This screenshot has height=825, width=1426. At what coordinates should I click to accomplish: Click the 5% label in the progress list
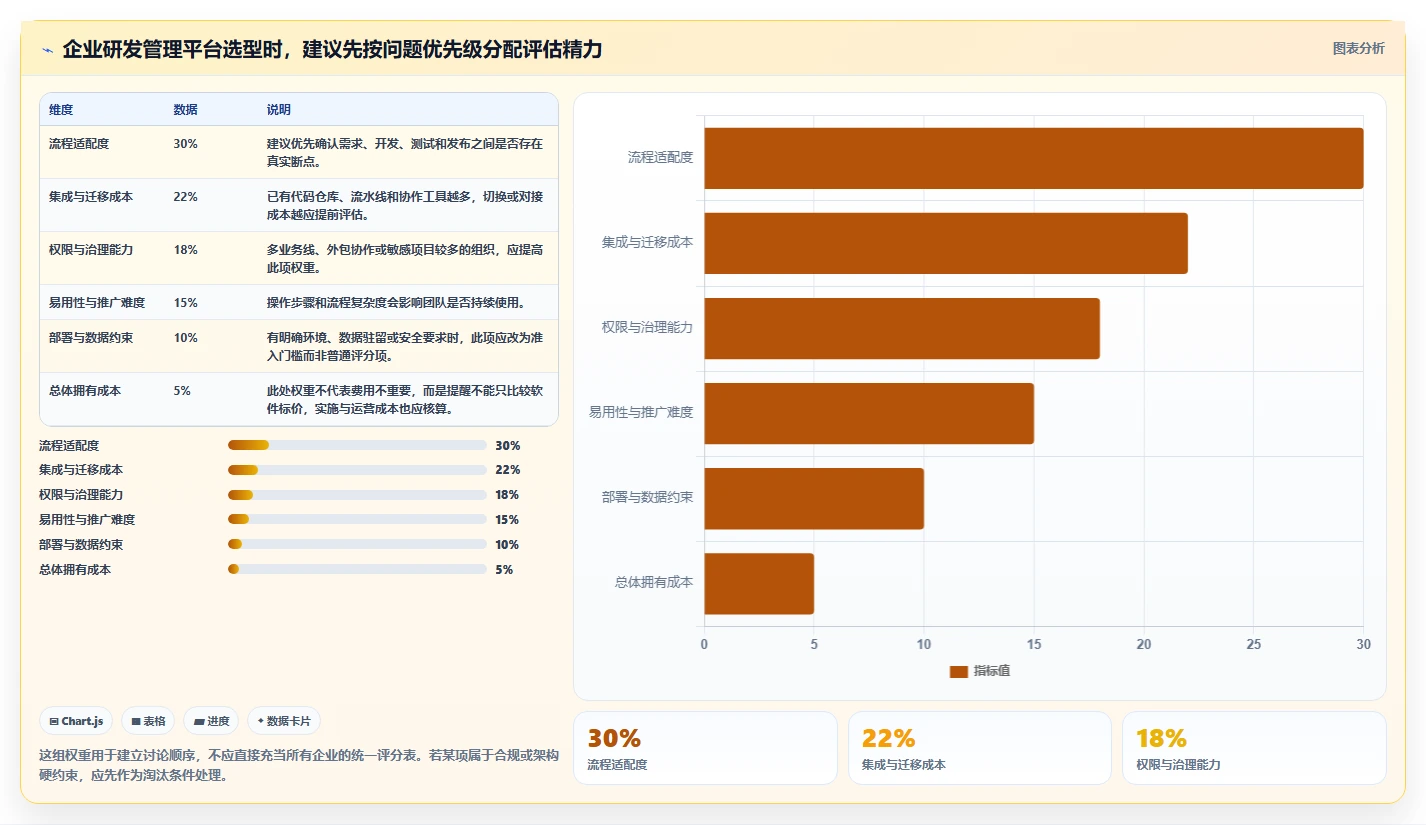point(504,570)
